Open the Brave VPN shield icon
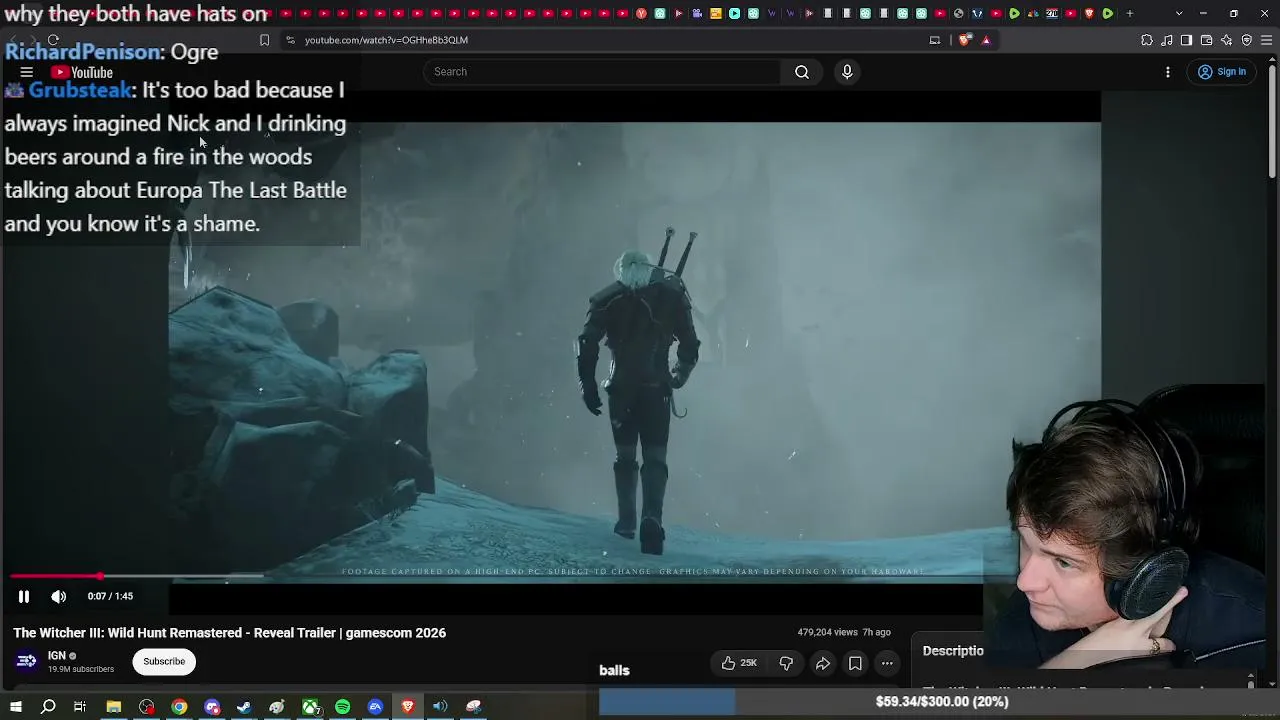This screenshot has height=720, width=1280. (x=1247, y=40)
